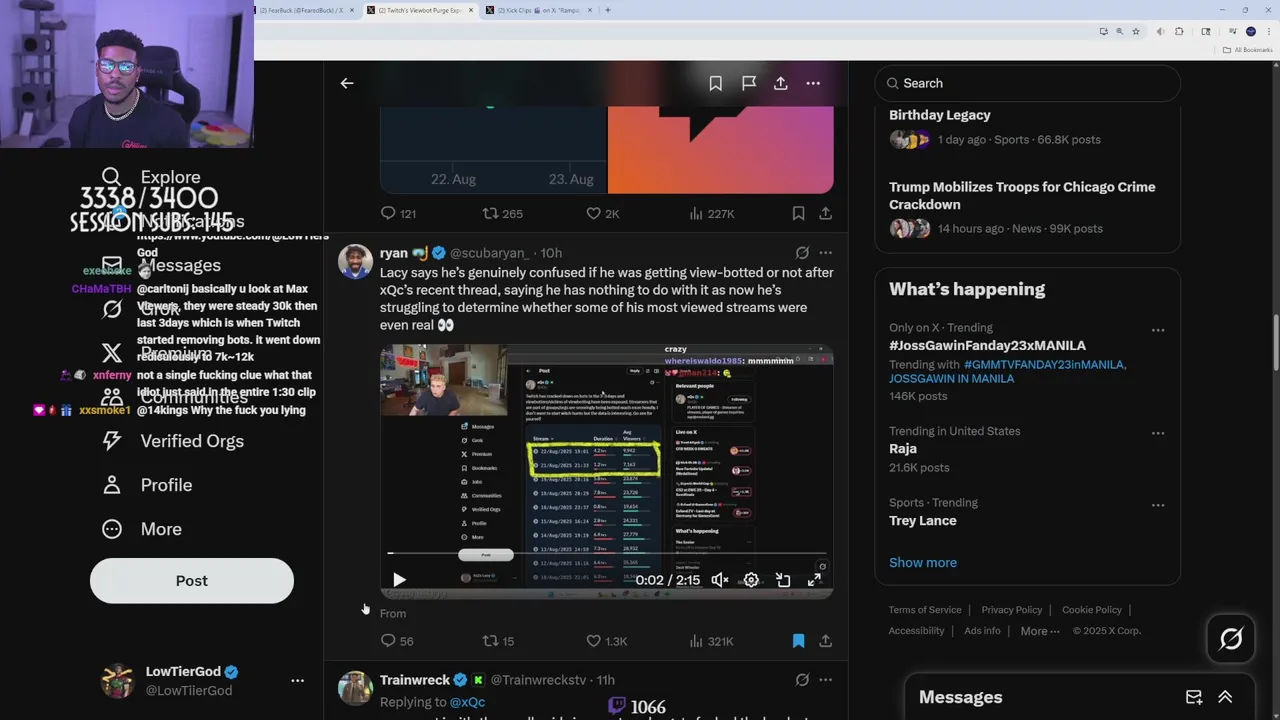Viewport: 1280px width, 720px height.
Task: Open Accessibility footer link
Action: point(916,631)
